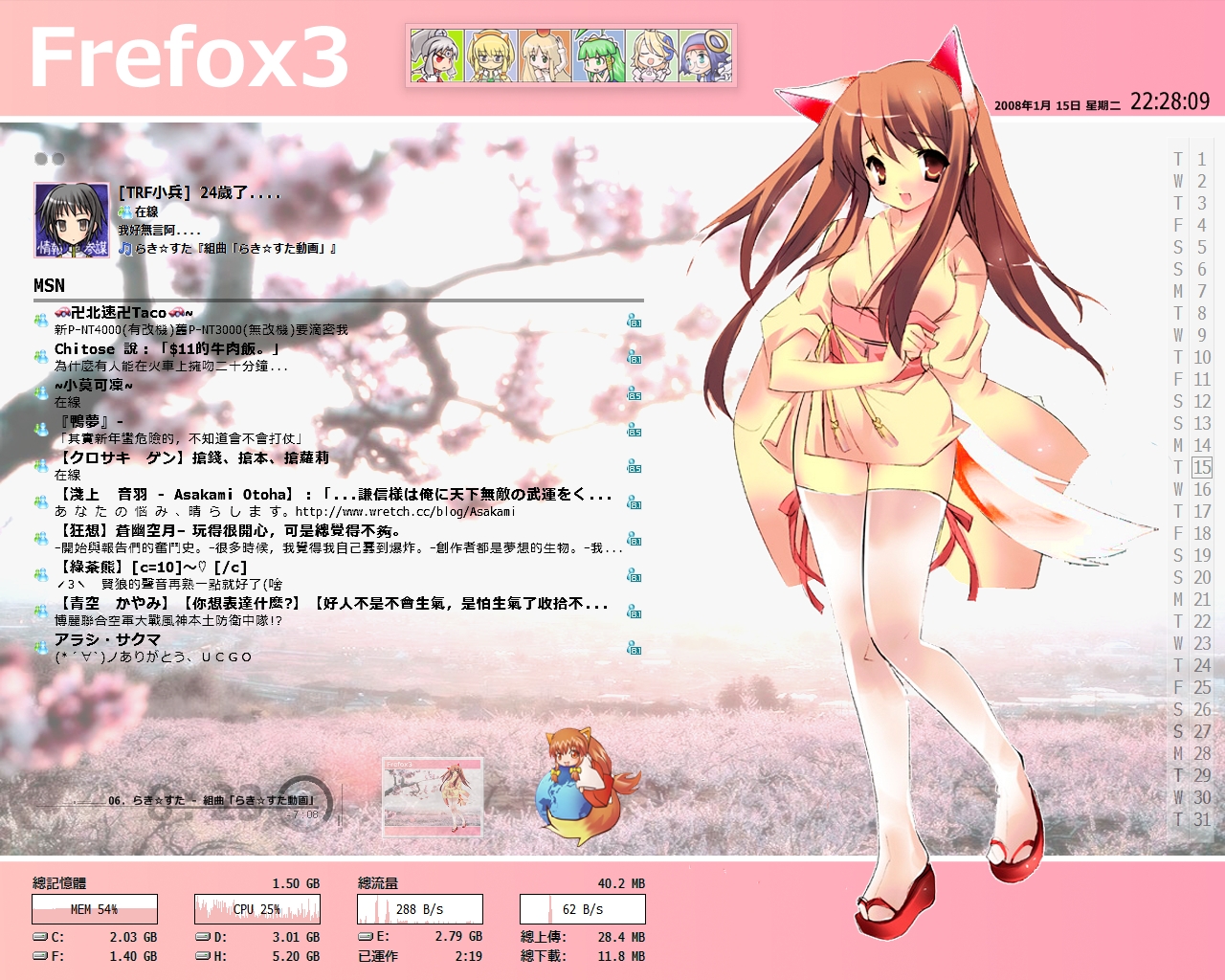The height and width of the screenshot is (980, 1225).
Task: Click the H: drive icon
Action: click(x=203, y=956)
